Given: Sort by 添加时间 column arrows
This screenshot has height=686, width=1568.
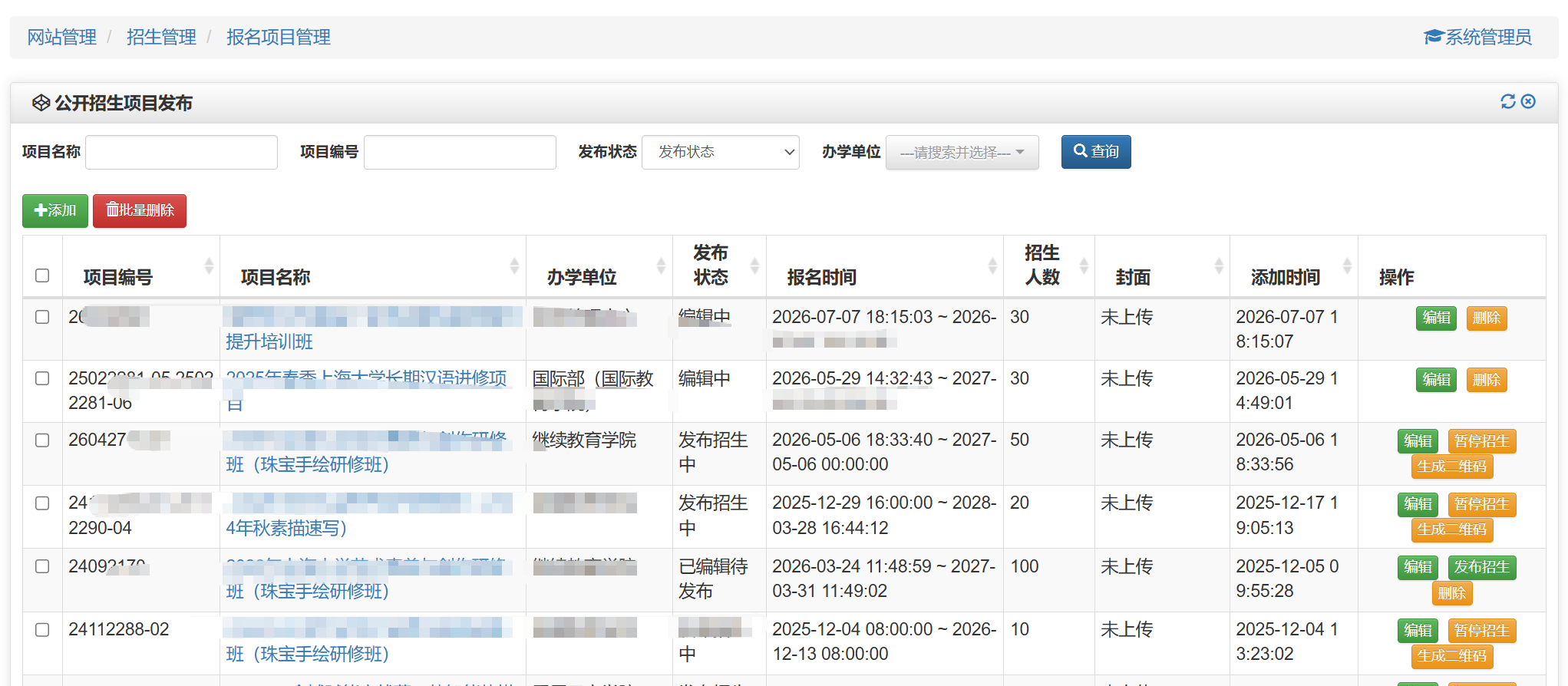Looking at the screenshot, I should point(1347,266).
